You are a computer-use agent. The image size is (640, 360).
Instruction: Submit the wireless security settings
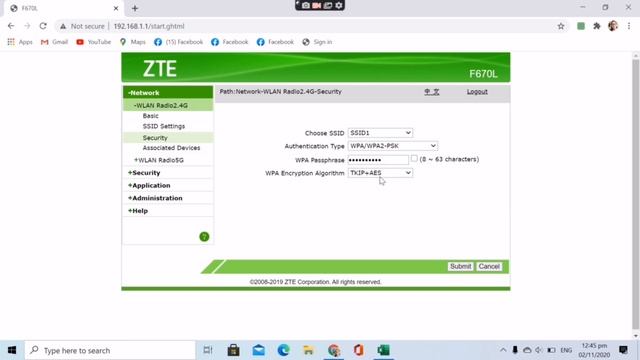(x=460, y=267)
